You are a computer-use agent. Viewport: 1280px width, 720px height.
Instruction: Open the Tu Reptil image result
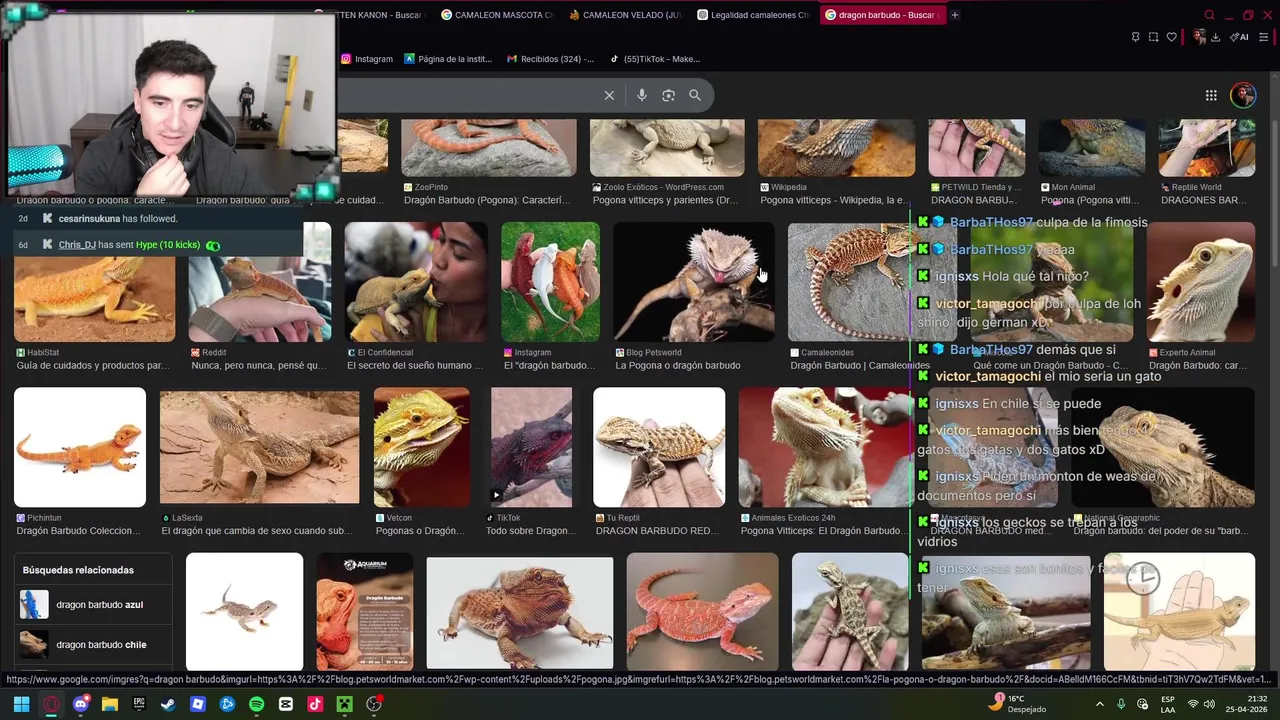(x=659, y=447)
